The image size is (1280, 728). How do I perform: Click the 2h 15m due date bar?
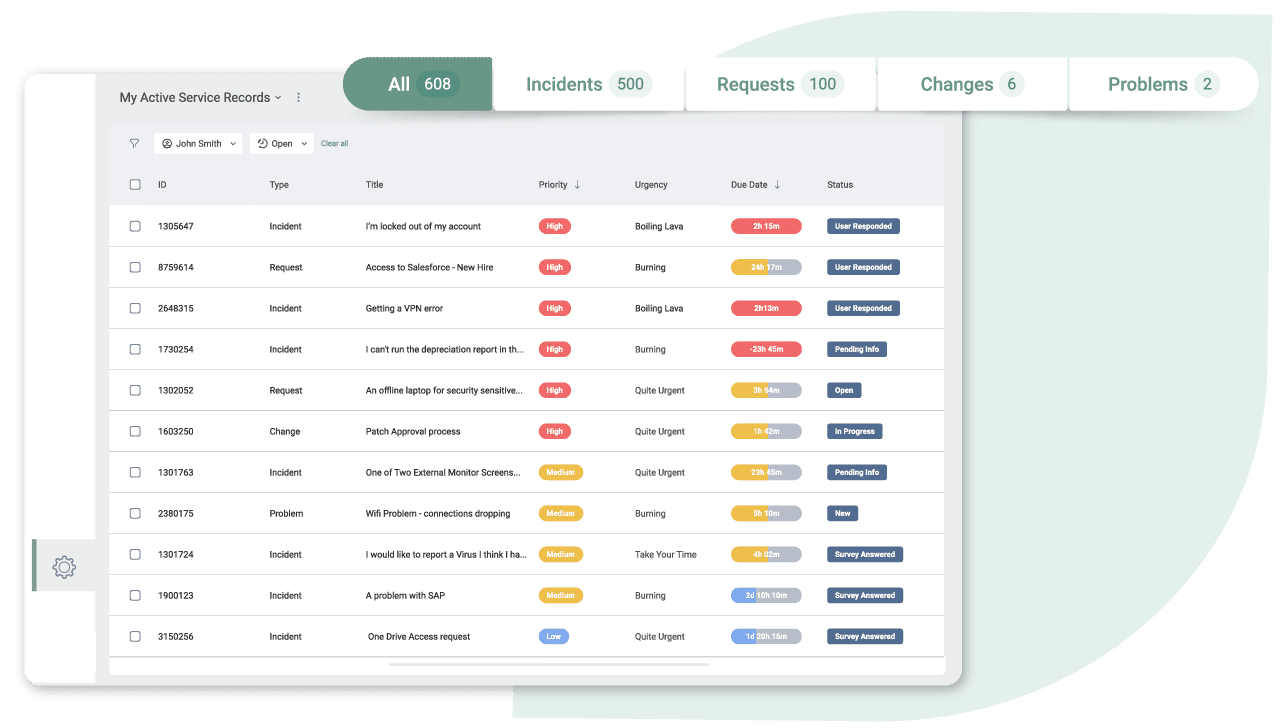(766, 226)
